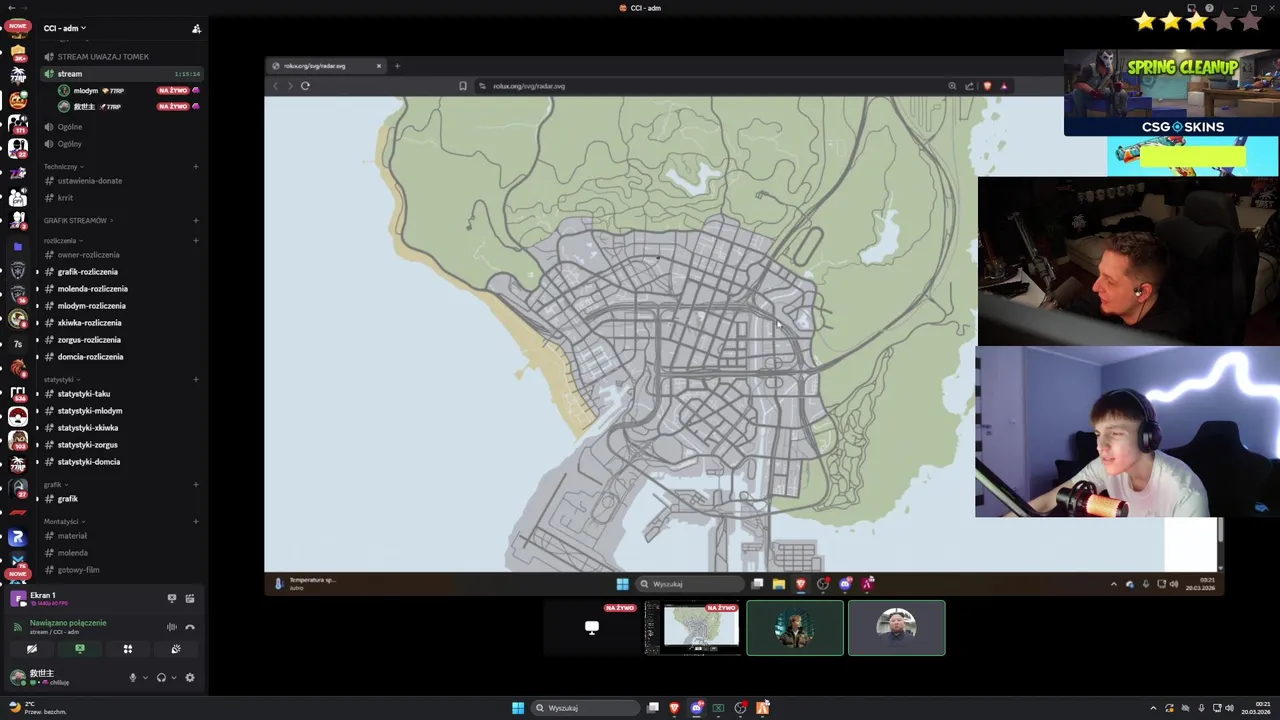Open the mlodym-rozliczenia channel
Image resolution: width=1280 pixels, height=720 pixels.
(x=121, y=306)
